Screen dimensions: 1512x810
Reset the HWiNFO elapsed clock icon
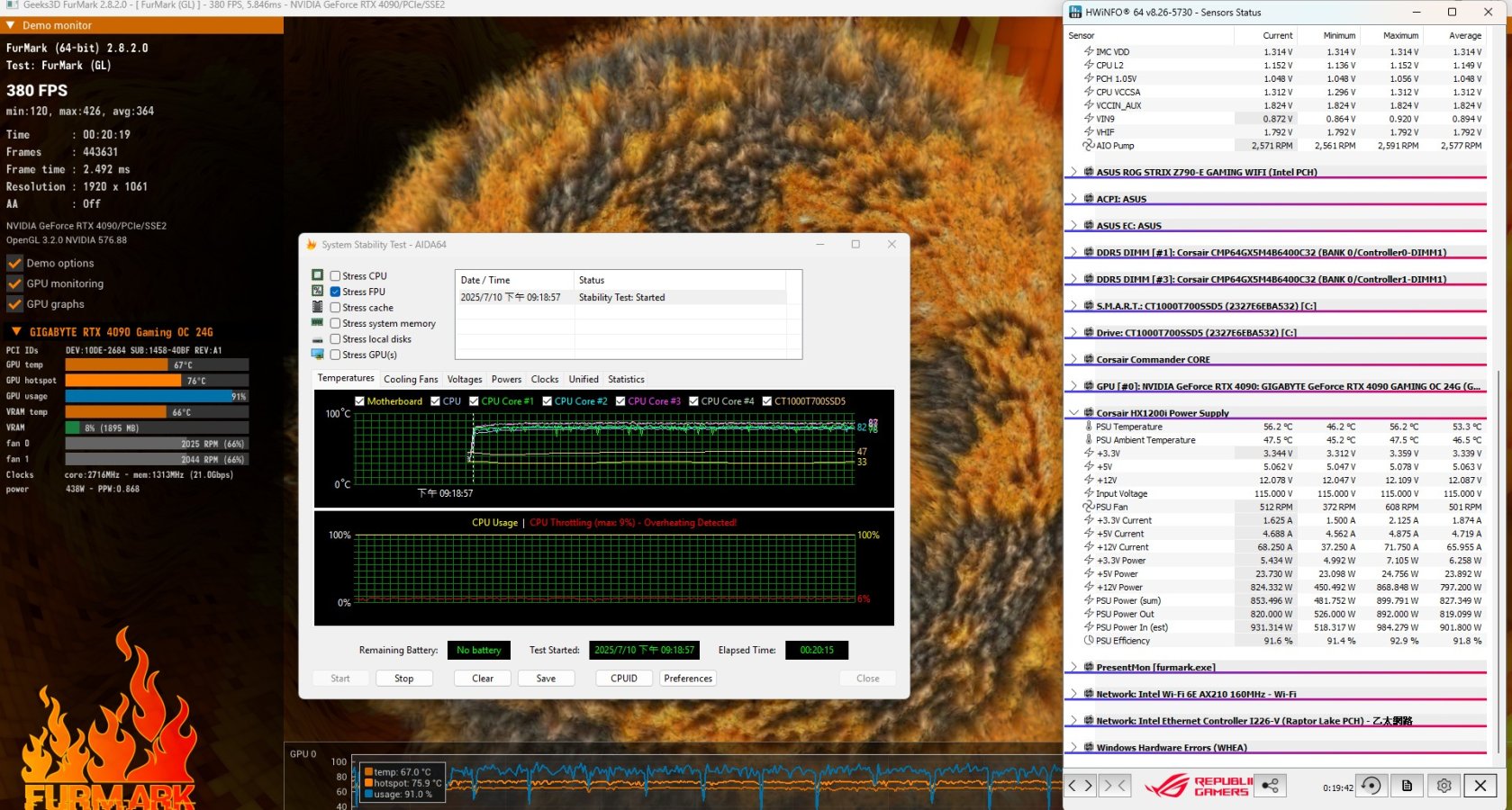pos(1371,786)
